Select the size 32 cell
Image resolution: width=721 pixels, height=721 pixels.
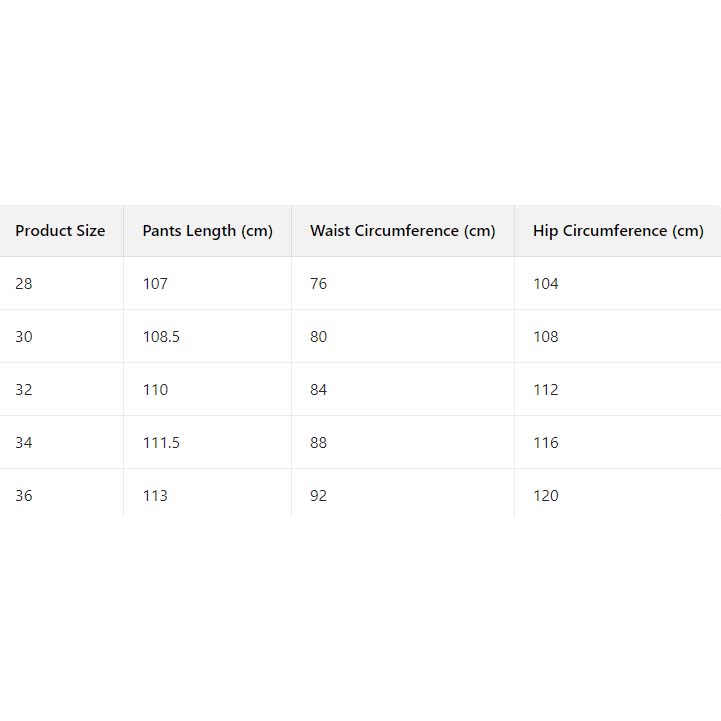(24, 390)
